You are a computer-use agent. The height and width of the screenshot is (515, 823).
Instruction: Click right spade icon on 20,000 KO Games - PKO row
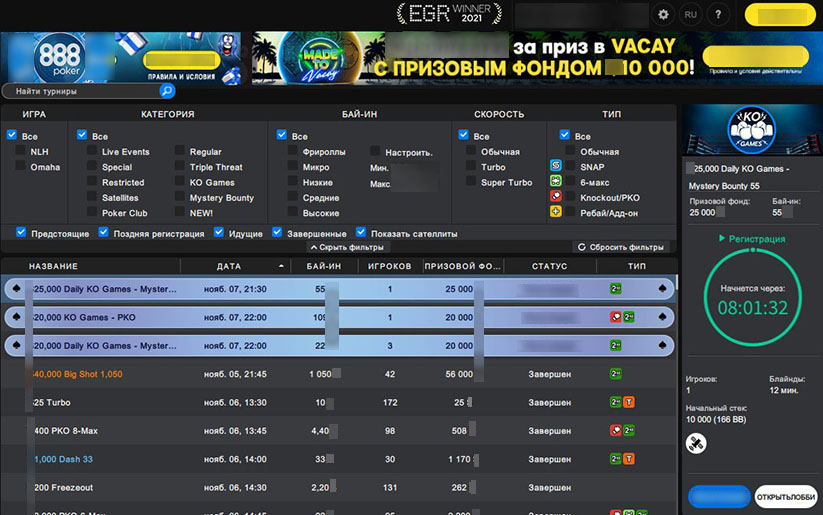(x=662, y=317)
